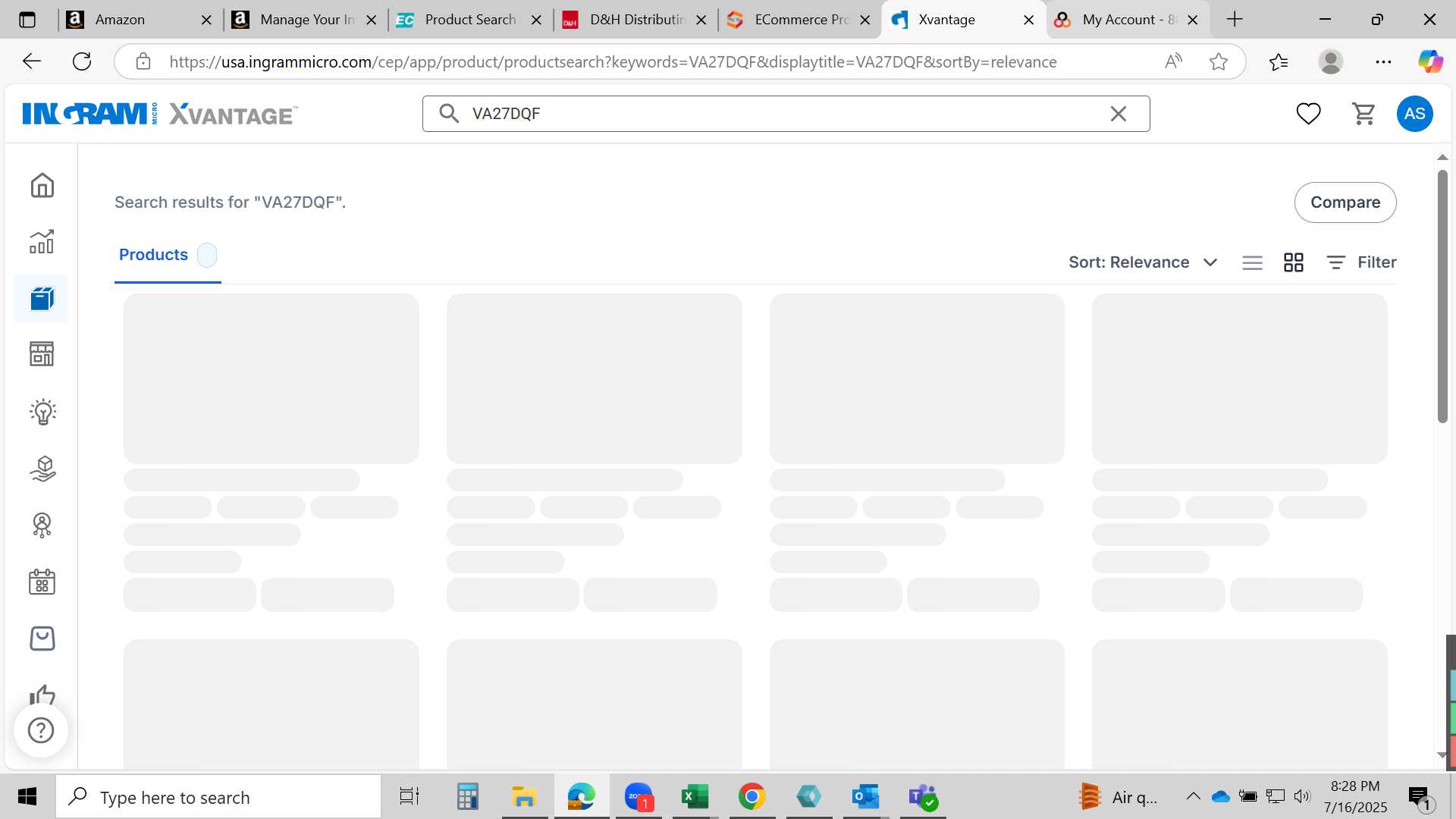The height and width of the screenshot is (819, 1456).
Task: Click the Ingram Micro Xvantage logo
Action: (x=160, y=114)
